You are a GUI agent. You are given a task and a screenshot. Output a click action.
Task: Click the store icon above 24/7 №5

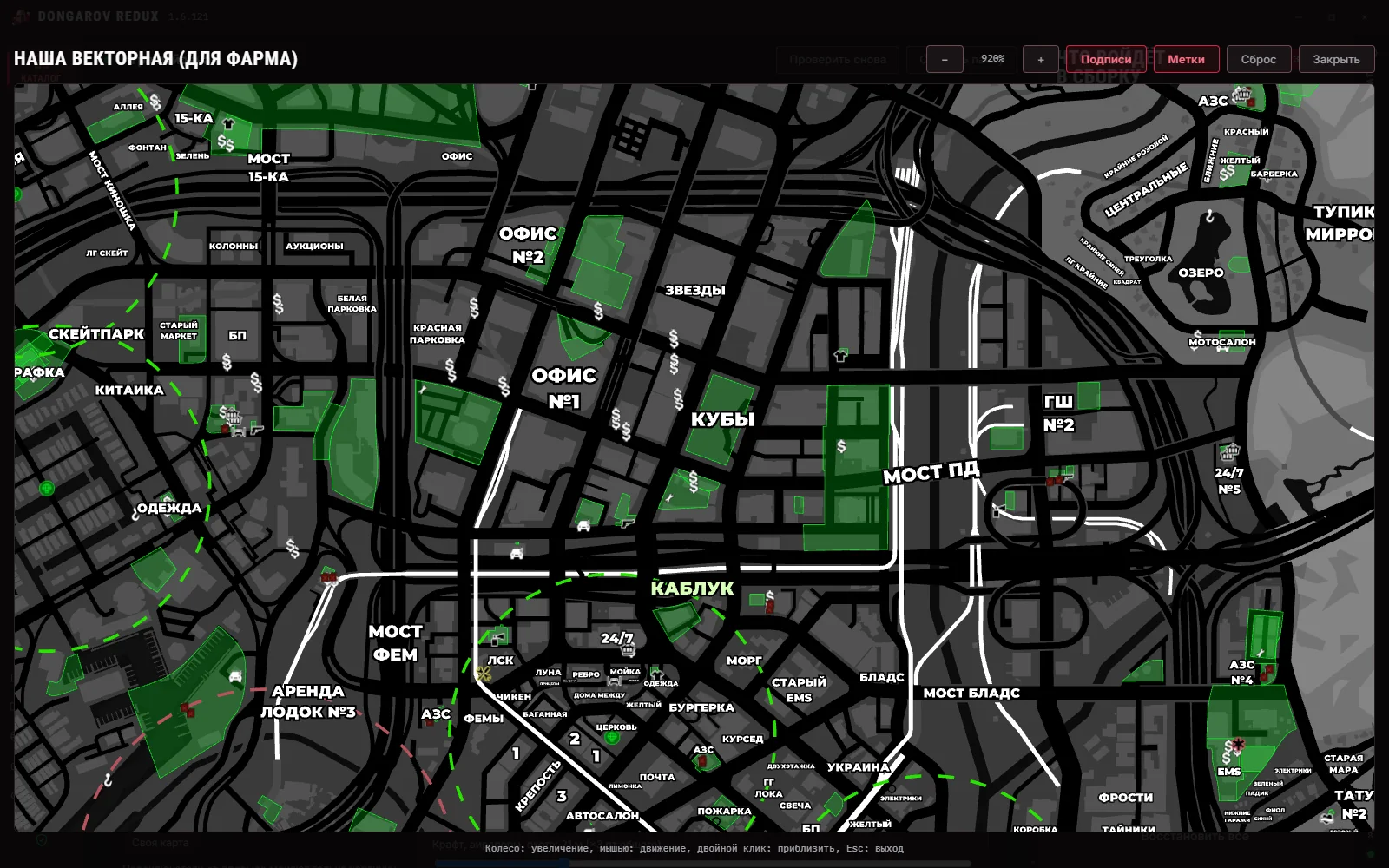(x=1229, y=451)
